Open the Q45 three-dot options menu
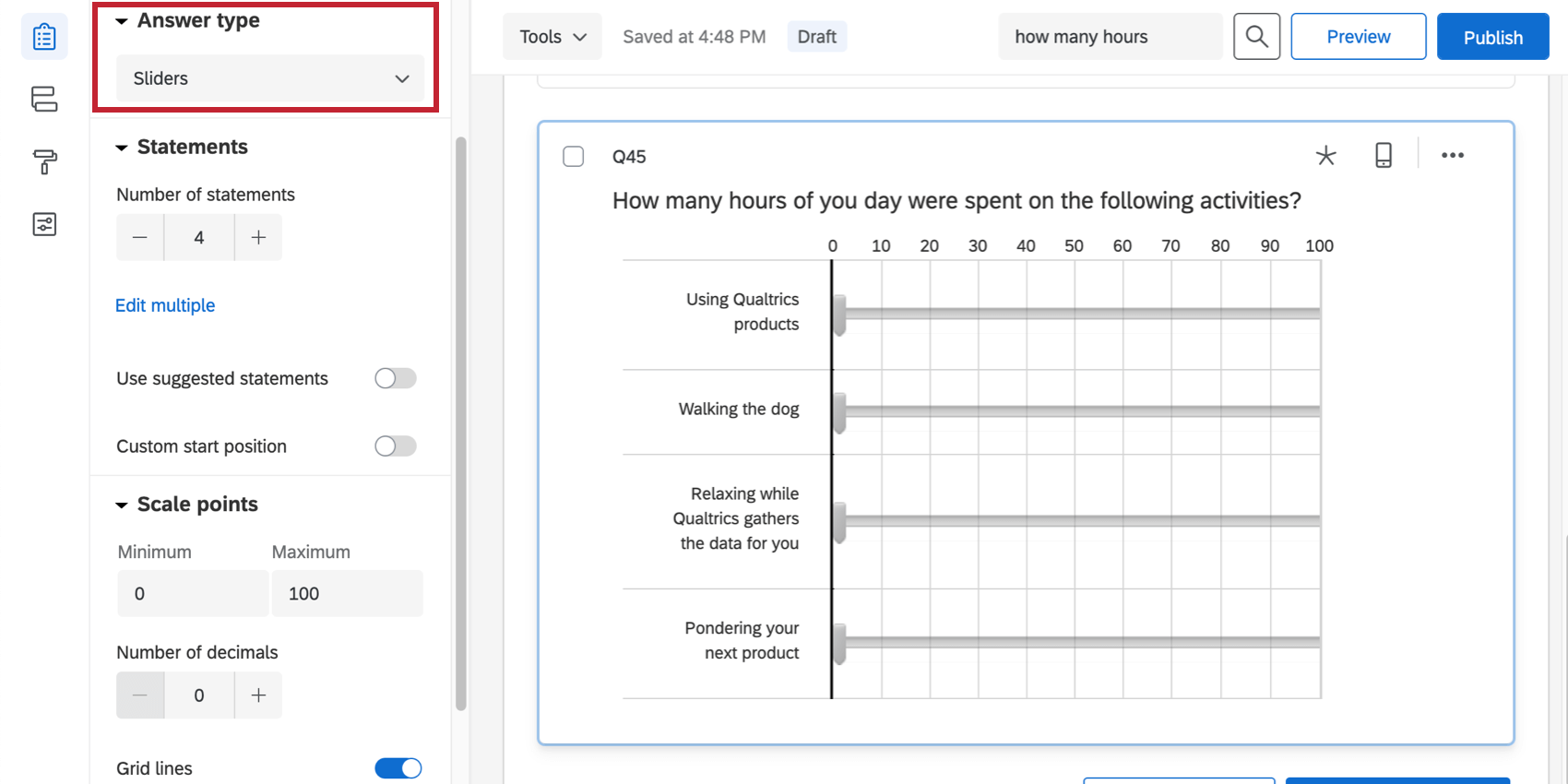Screen dimensions: 1568x784 point(1453,155)
